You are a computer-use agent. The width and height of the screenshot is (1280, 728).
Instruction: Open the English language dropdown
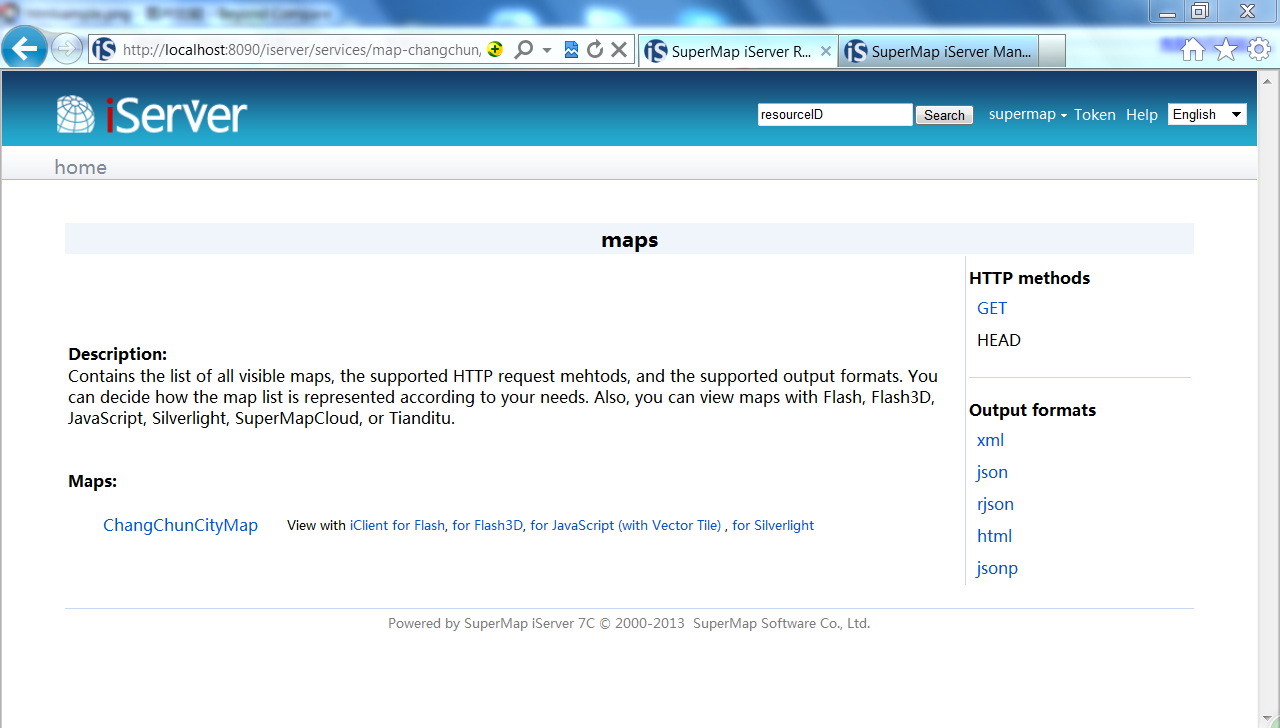click(x=1207, y=115)
